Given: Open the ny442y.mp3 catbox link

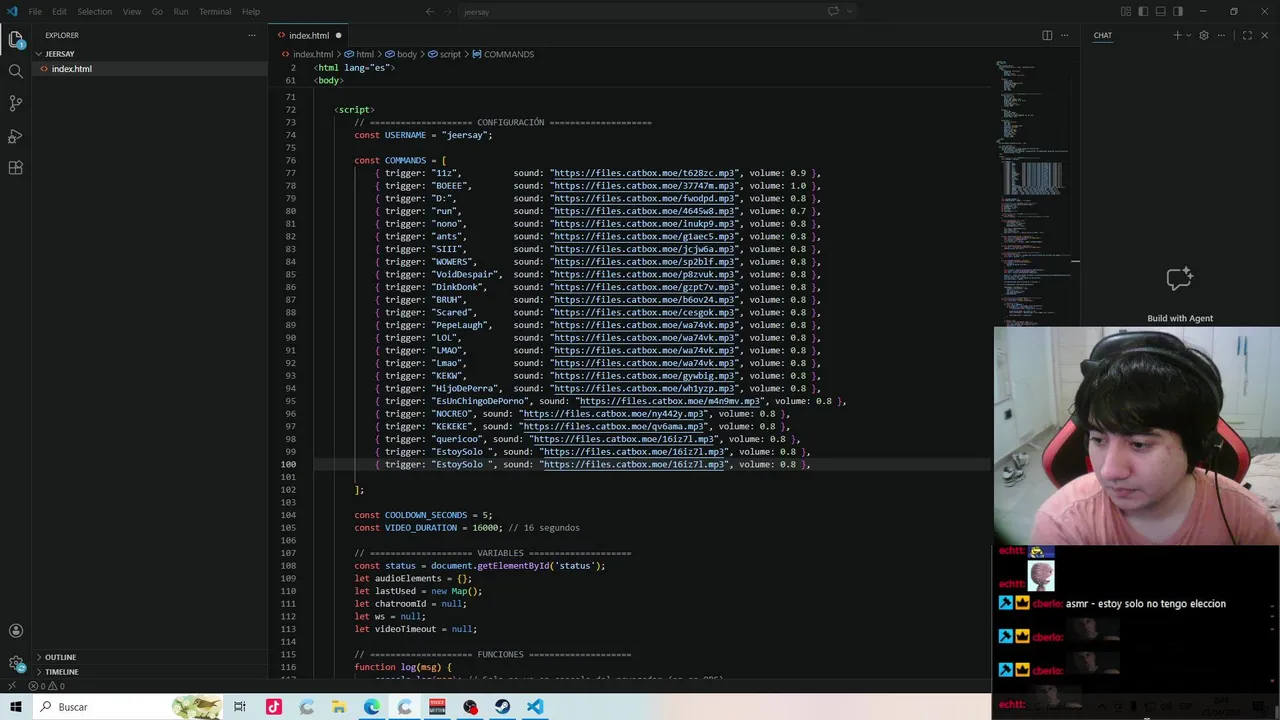Looking at the screenshot, I should tap(612, 414).
